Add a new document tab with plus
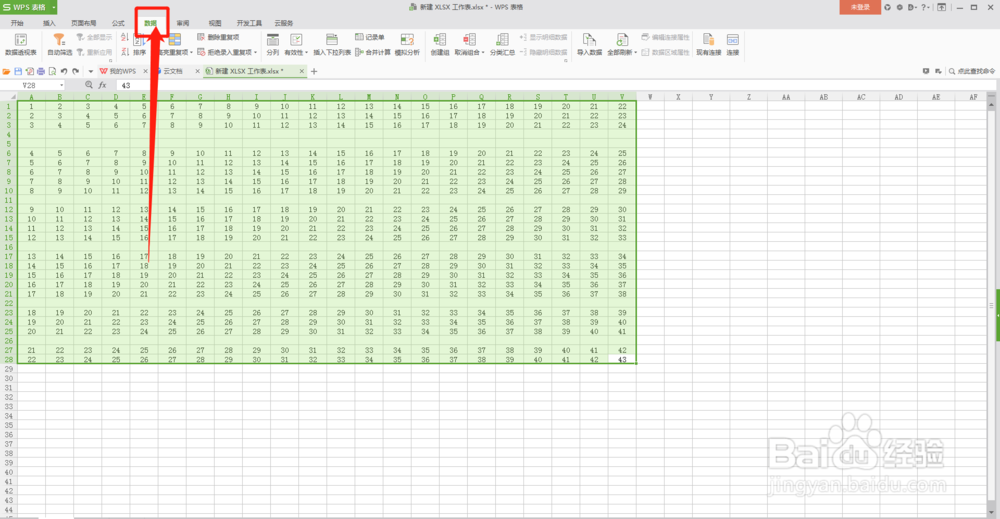Screen dimensions: 1000x519 314,71
